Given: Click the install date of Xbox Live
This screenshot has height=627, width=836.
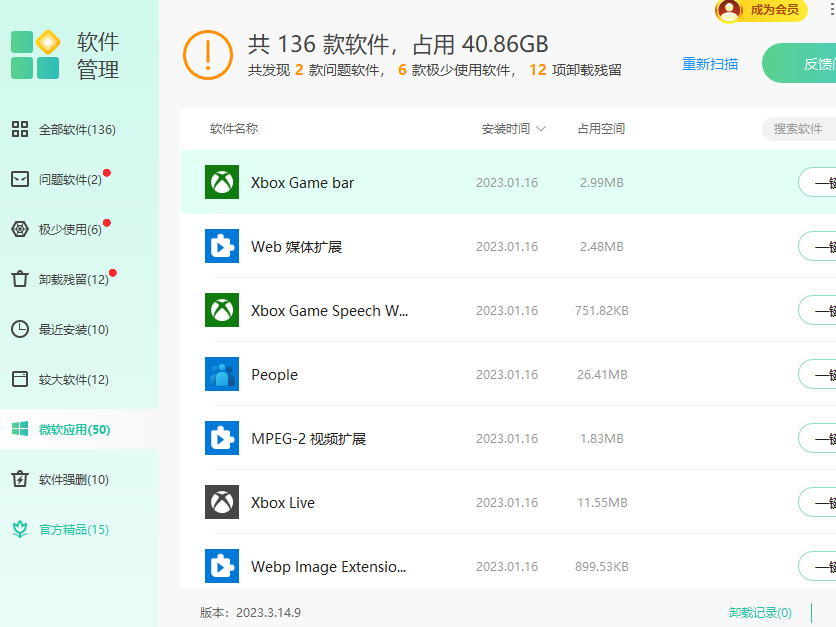Looking at the screenshot, I should pos(507,502).
